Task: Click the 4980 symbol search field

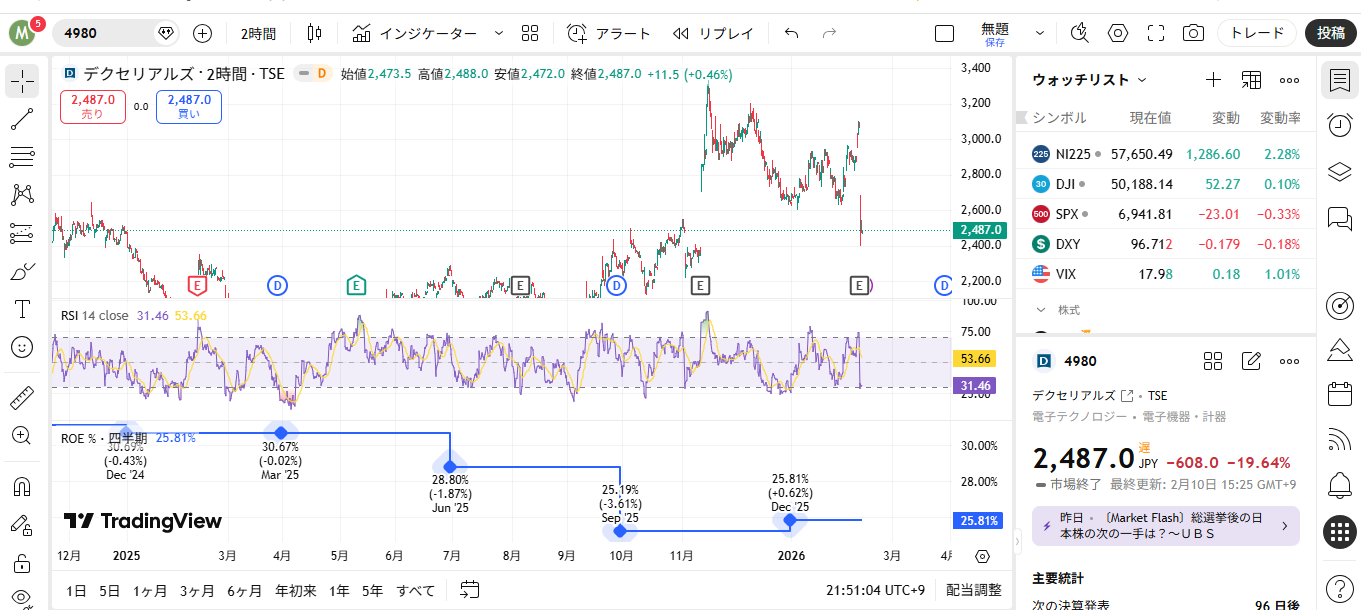Action: click(105, 33)
